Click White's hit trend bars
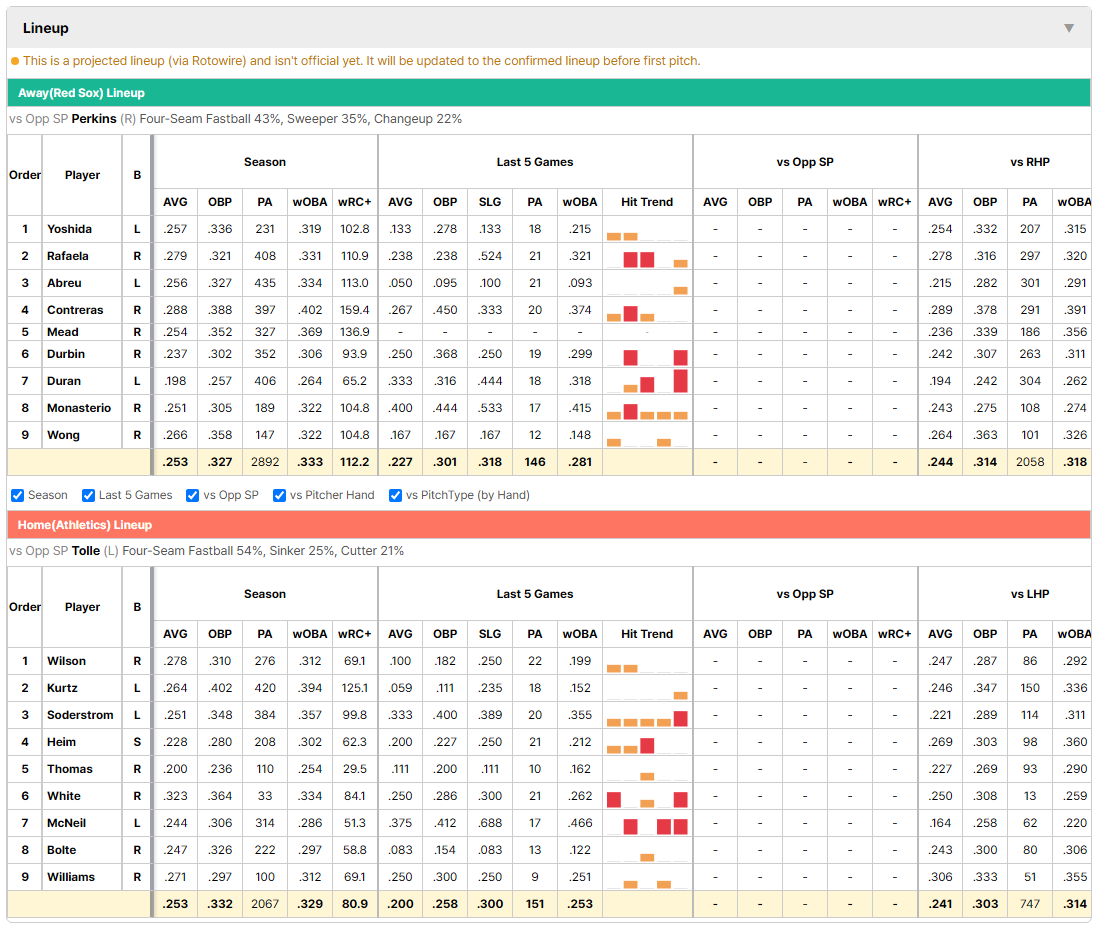This screenshot has width=1098, height=929. (647, 796)
